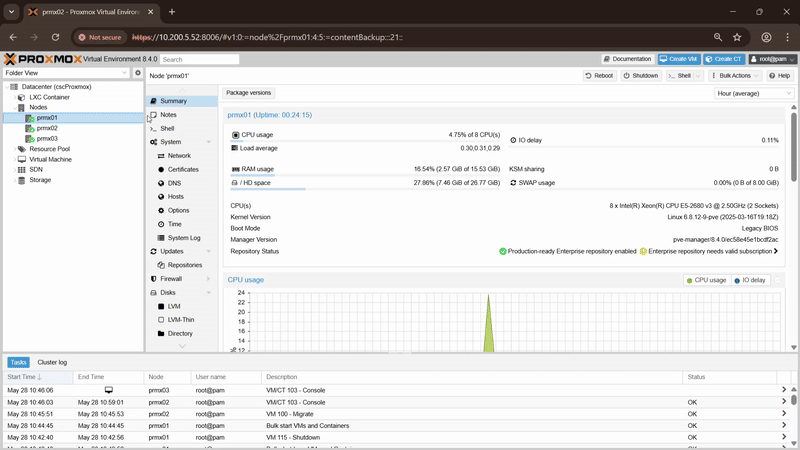Image resolution: width=800 pixels, height=450 pixels.
Task: Toggle IO delay series in chart legend
Action: tap(749, 280)
